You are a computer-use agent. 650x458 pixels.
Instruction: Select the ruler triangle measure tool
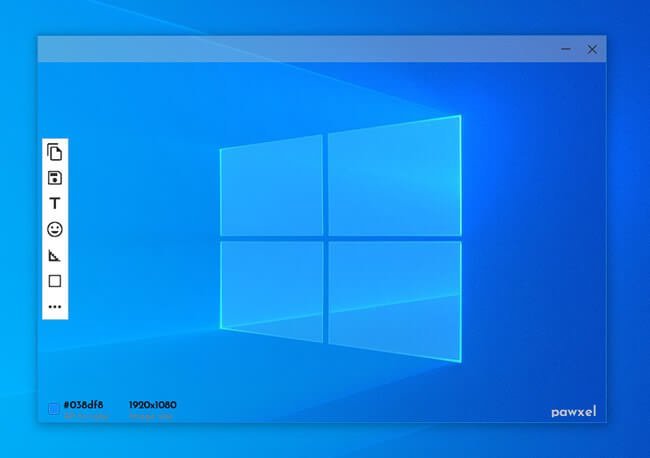click(x=55, y=255)
